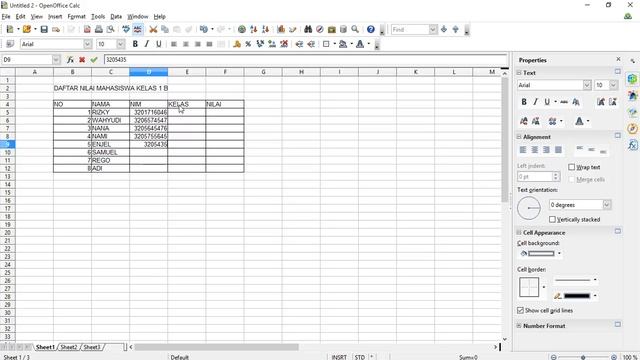
Task: Expand the Number Format section
Action: click(x=519, y=326)
